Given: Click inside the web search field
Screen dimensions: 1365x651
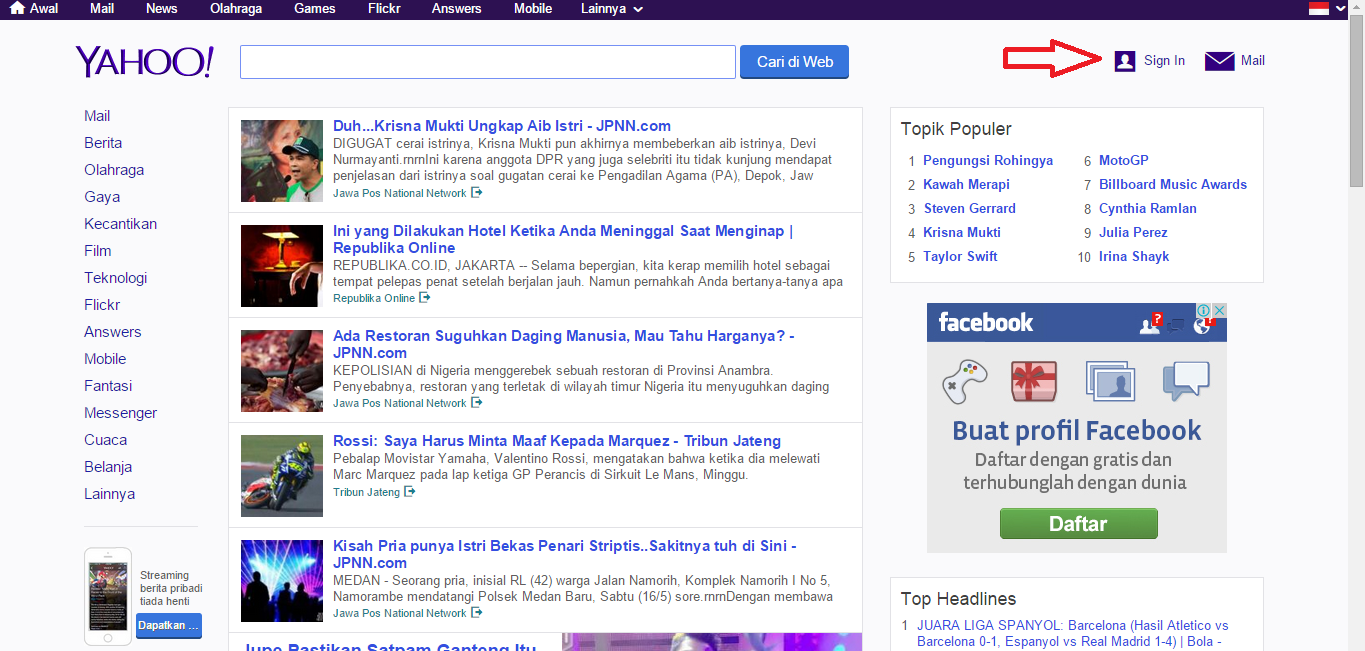Looking at the screenshot, I should [487, 62].
